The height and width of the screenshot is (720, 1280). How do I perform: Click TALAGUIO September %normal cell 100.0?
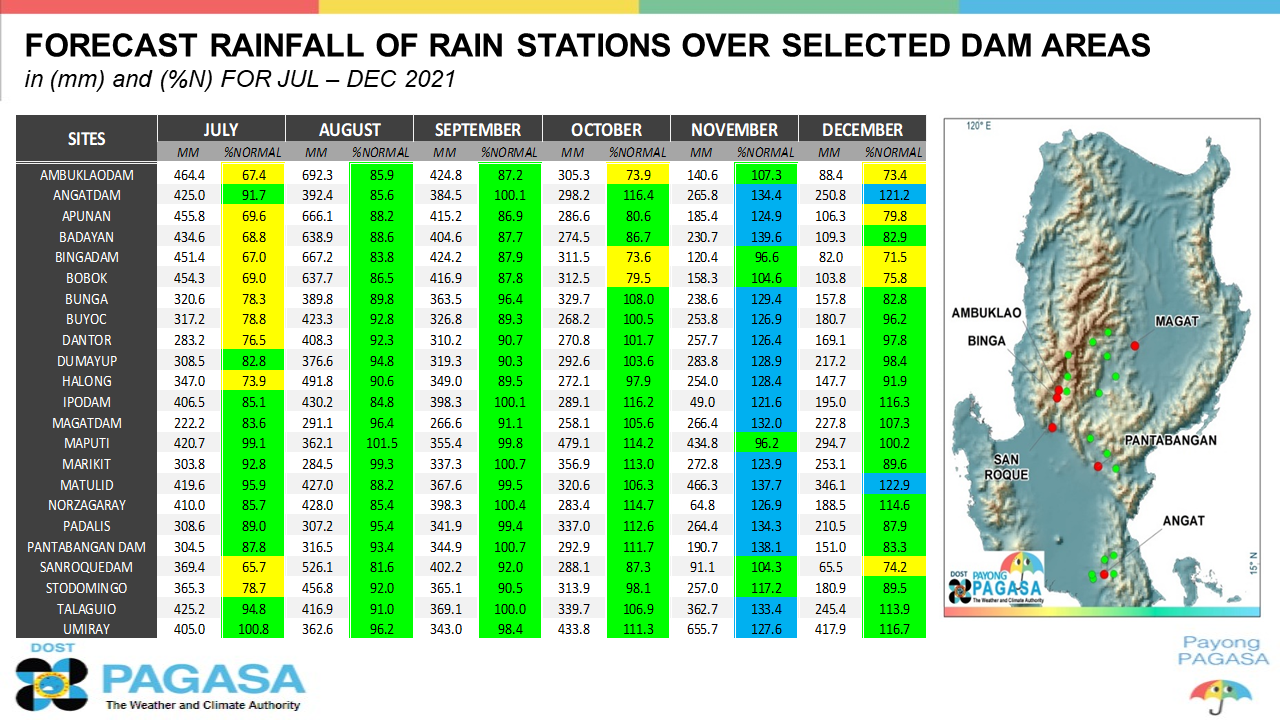(510, 609)
